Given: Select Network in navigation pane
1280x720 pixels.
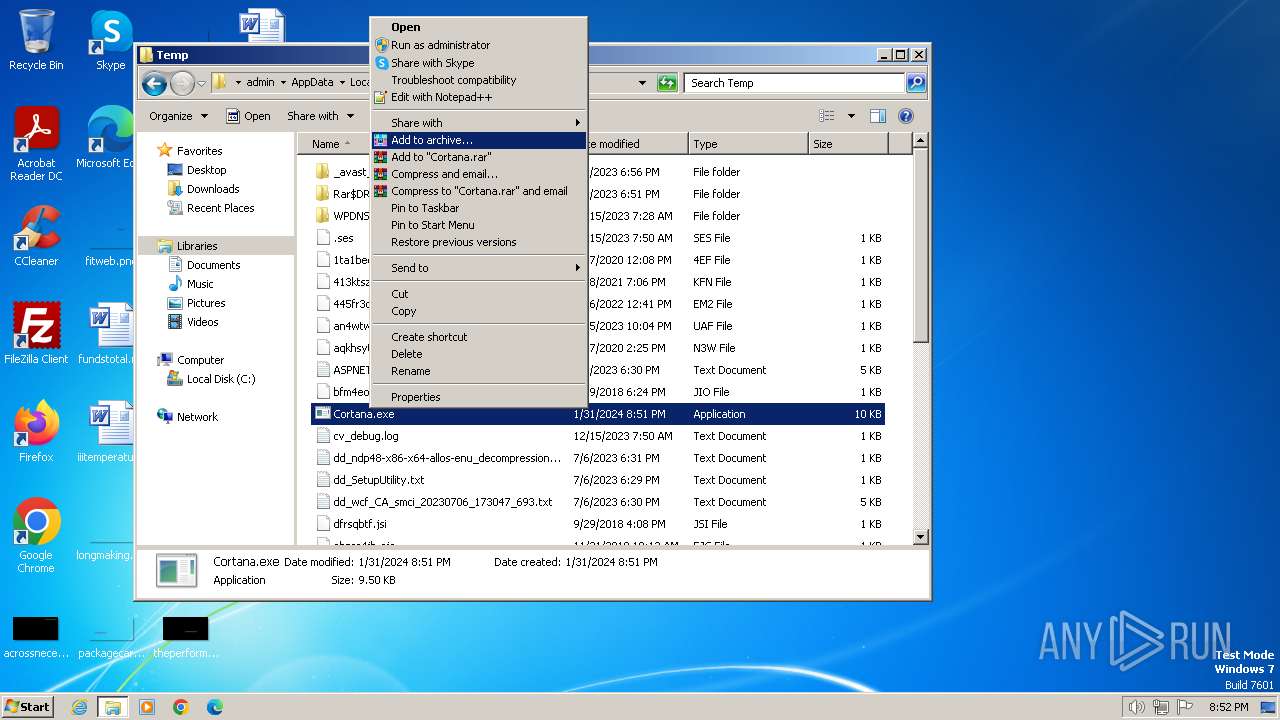Looking at the screenshot, I should [187, 417].
